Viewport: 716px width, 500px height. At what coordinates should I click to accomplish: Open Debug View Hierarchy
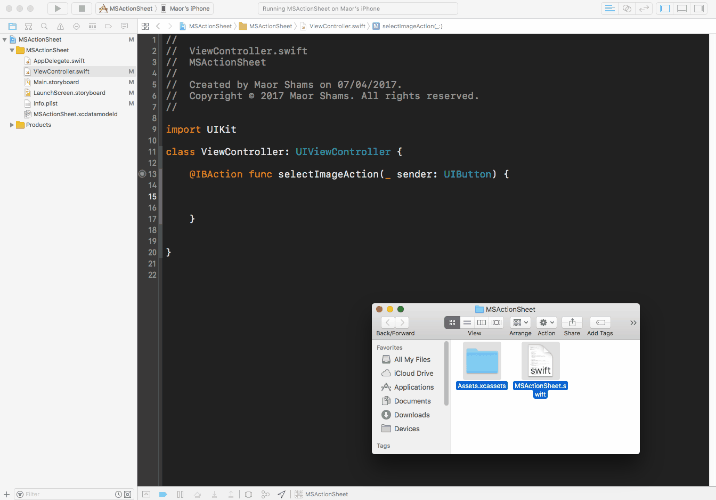248,494
